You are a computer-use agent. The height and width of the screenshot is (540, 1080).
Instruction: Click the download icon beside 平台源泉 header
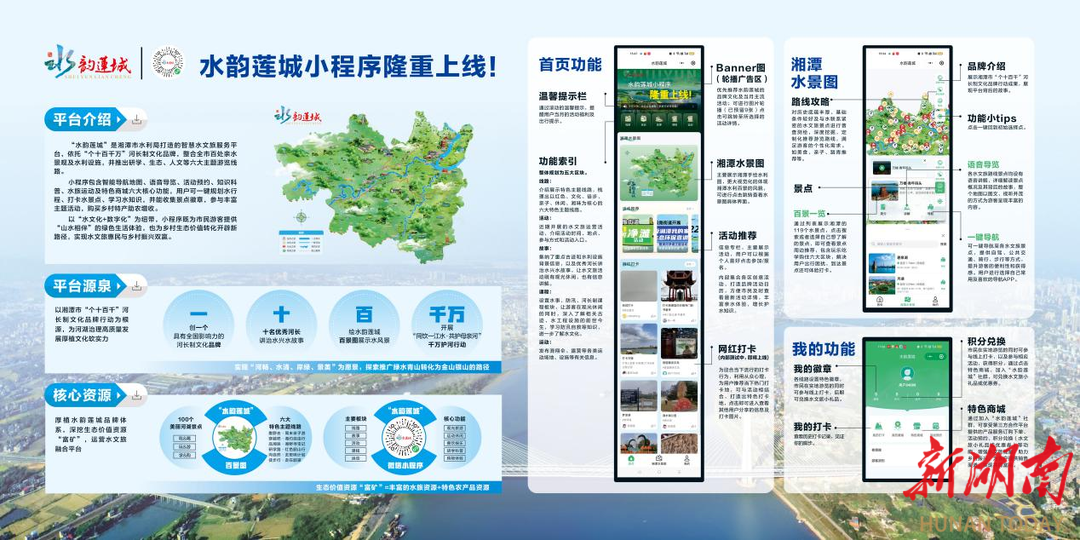tap(138, 286)
